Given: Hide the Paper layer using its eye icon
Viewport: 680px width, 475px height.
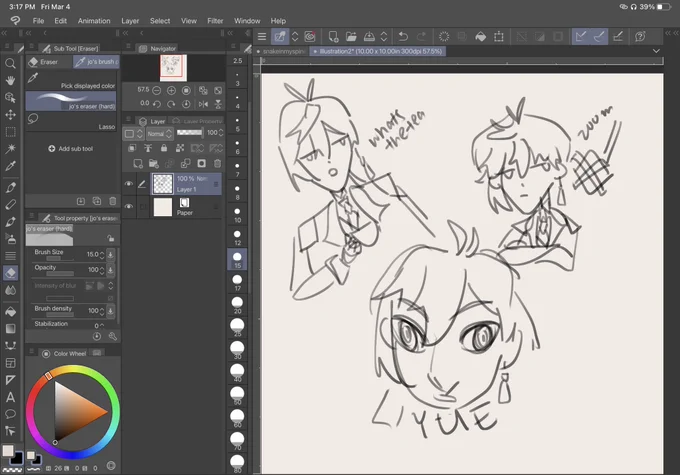Looking at the screenshot, I should tap(129, 206).
